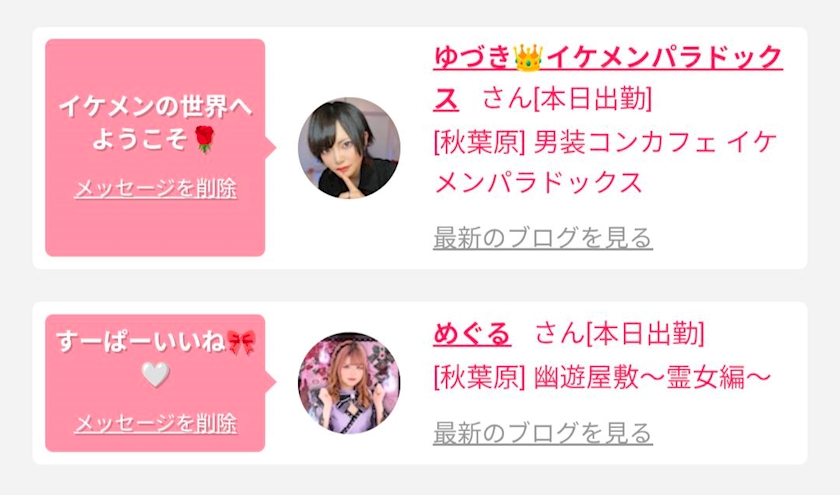The height and width of the screenshot is (495, 840).
Task: Click the white heart emoji in めぐる's message
Action: pos(155,374)
